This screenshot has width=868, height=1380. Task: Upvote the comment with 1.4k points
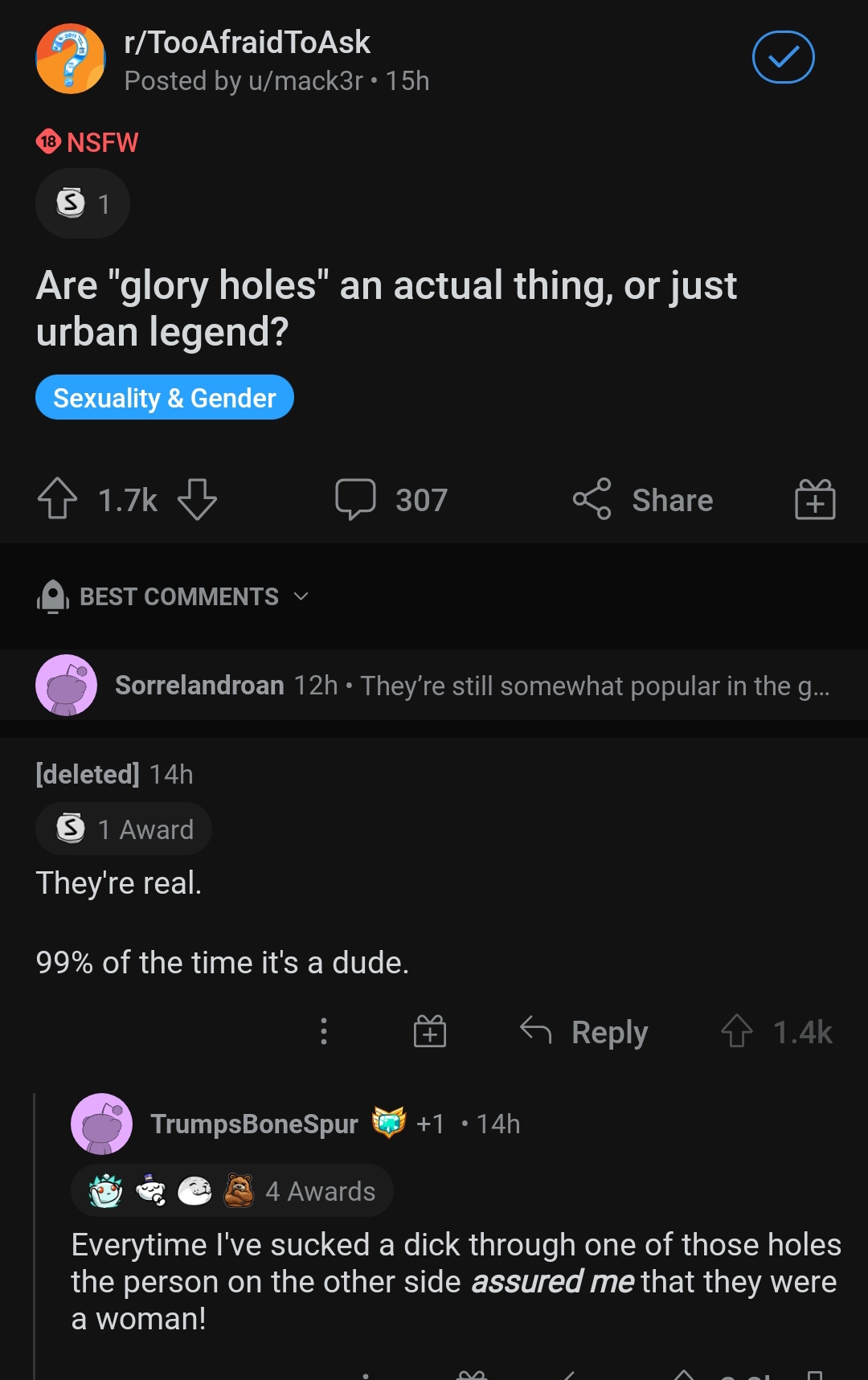point(736,1031)
